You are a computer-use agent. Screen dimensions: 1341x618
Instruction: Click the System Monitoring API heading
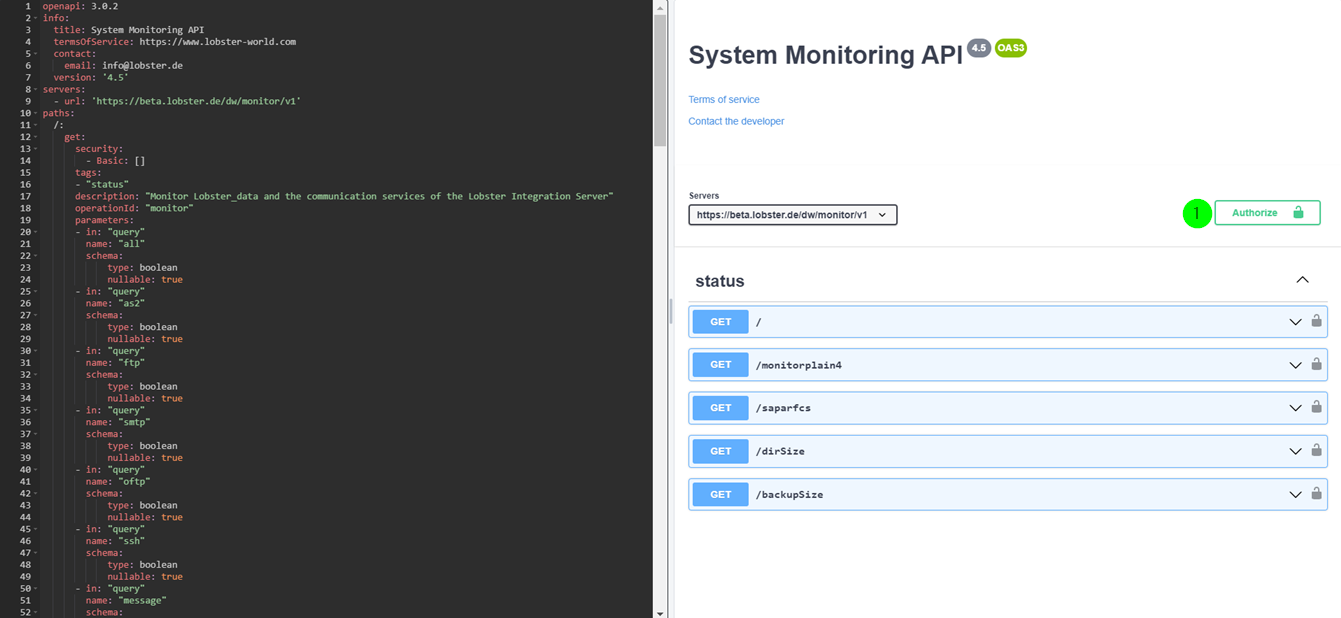coord(826,55)
